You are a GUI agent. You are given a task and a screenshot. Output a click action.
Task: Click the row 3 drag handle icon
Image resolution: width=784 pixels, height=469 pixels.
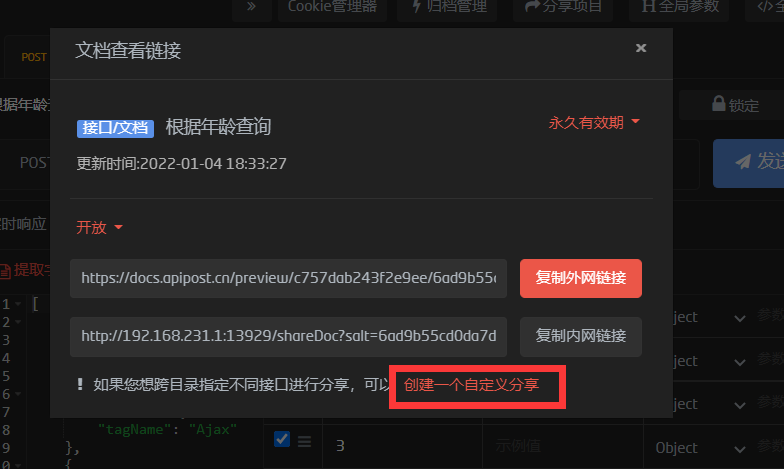[304, 442]
